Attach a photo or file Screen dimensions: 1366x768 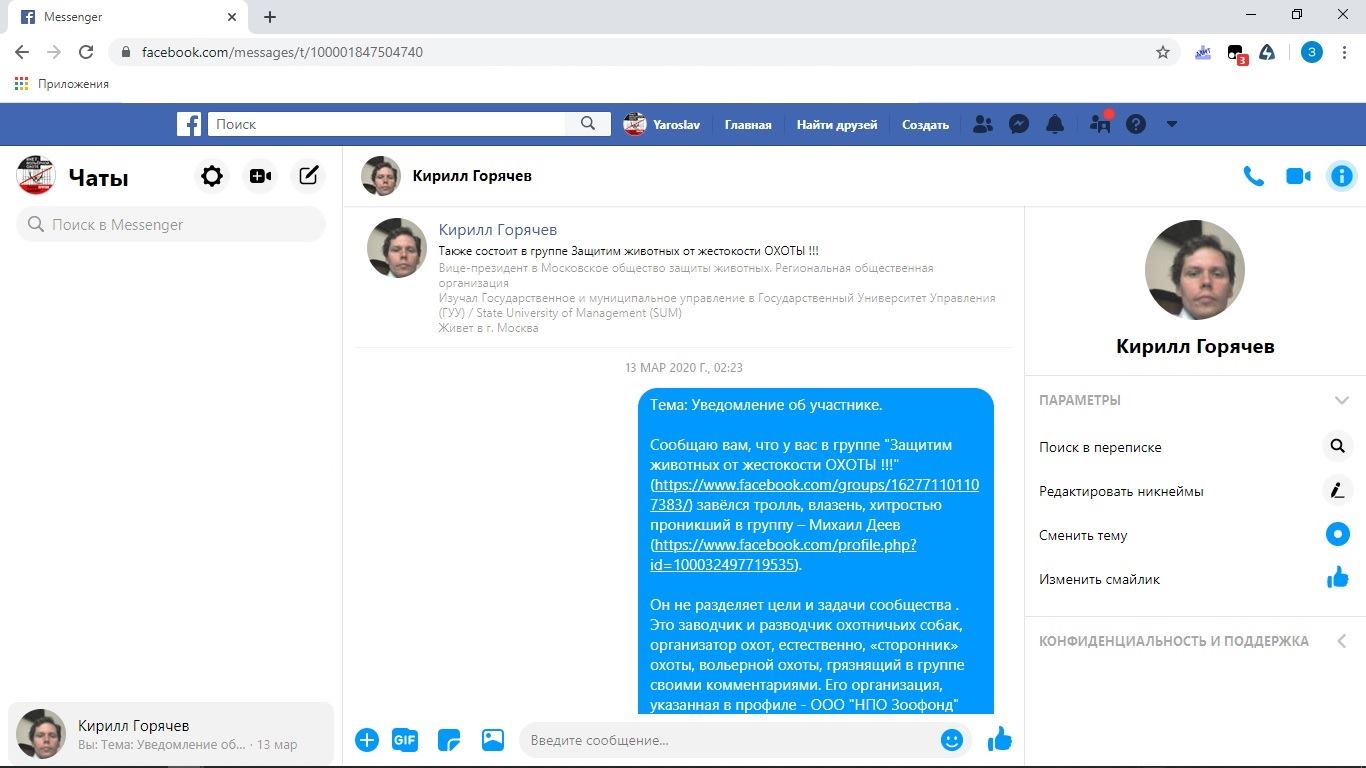[x=493, y=740]
